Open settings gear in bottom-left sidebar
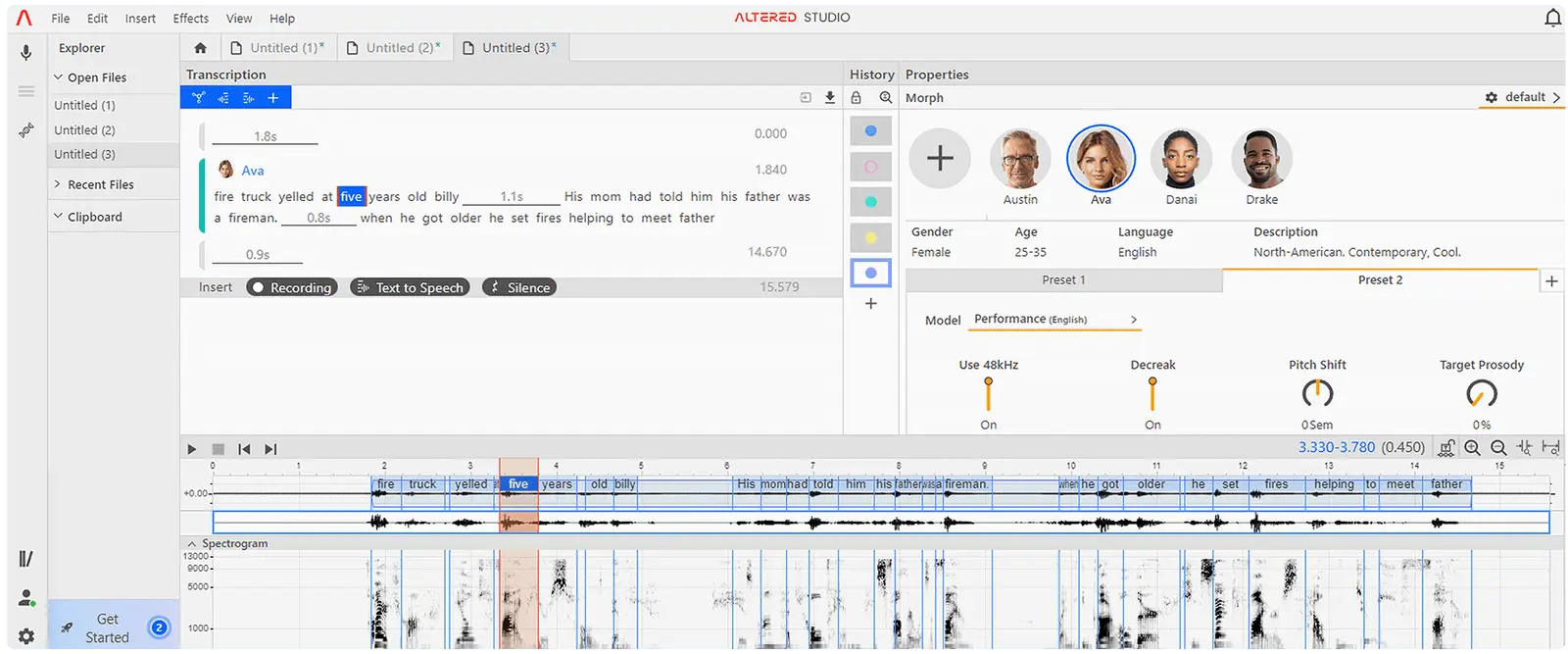 (26, 636)
